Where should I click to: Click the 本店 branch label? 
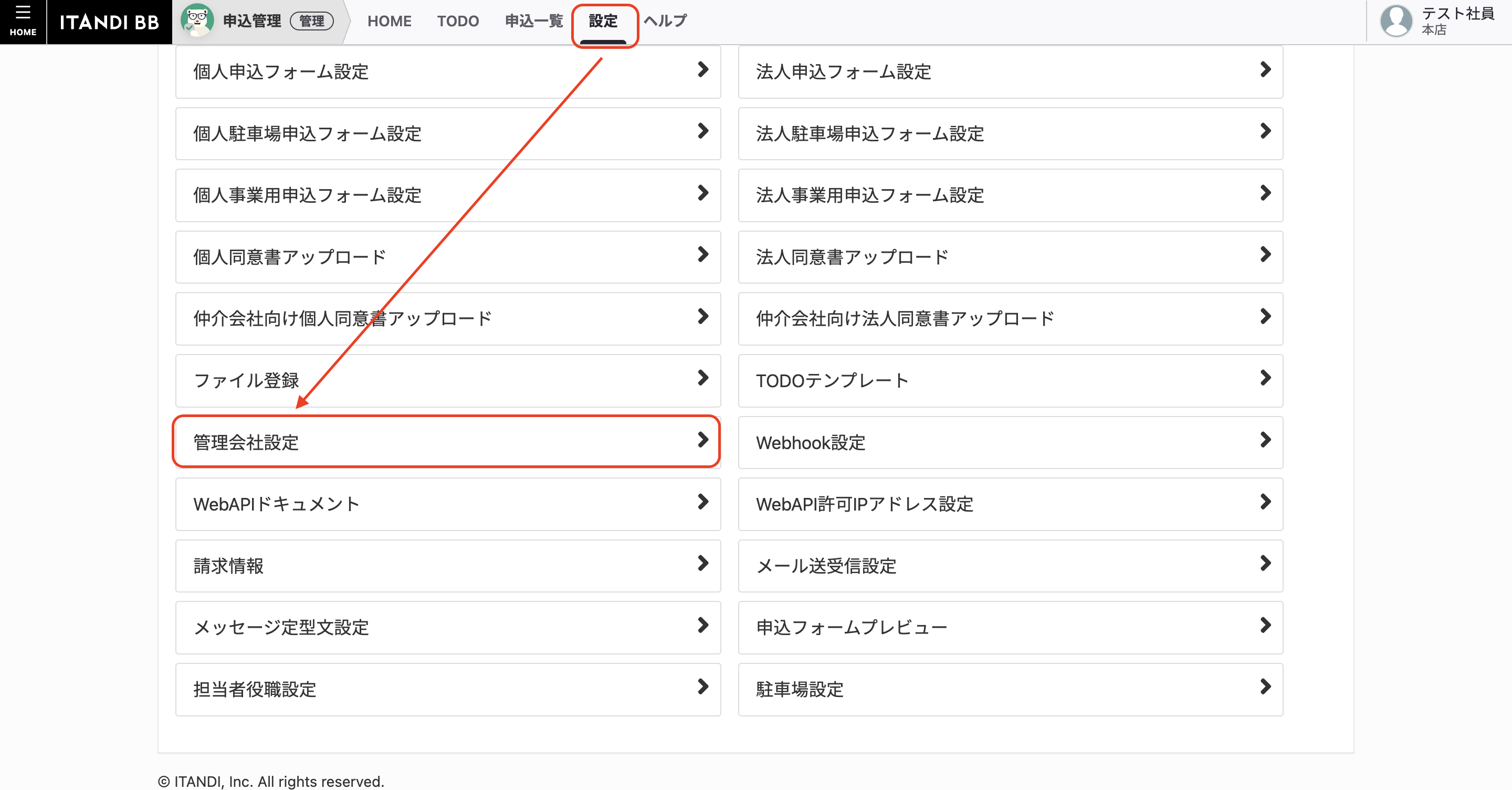click(1433, 30)
